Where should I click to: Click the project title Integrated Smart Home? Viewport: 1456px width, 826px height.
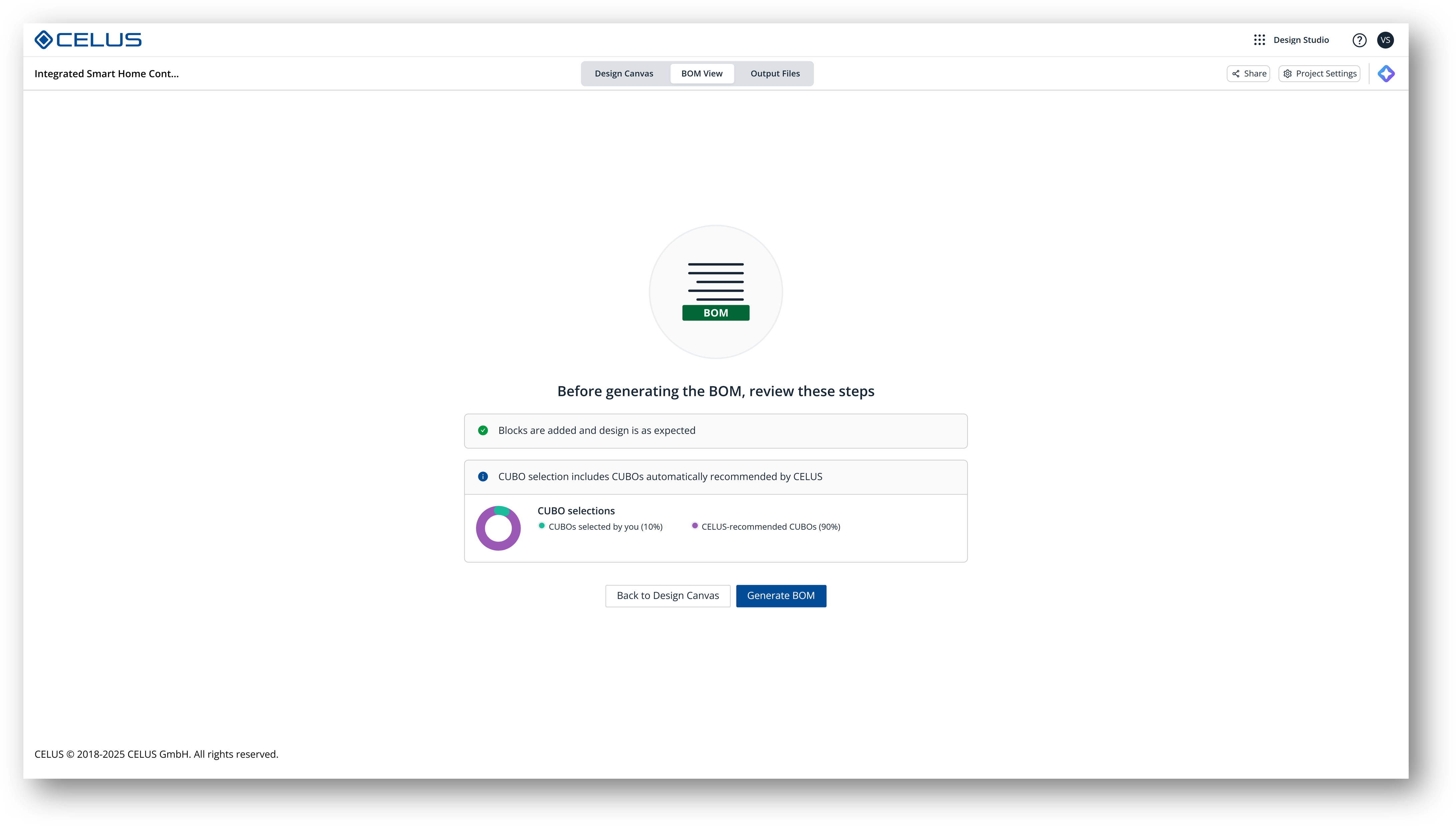107,74
